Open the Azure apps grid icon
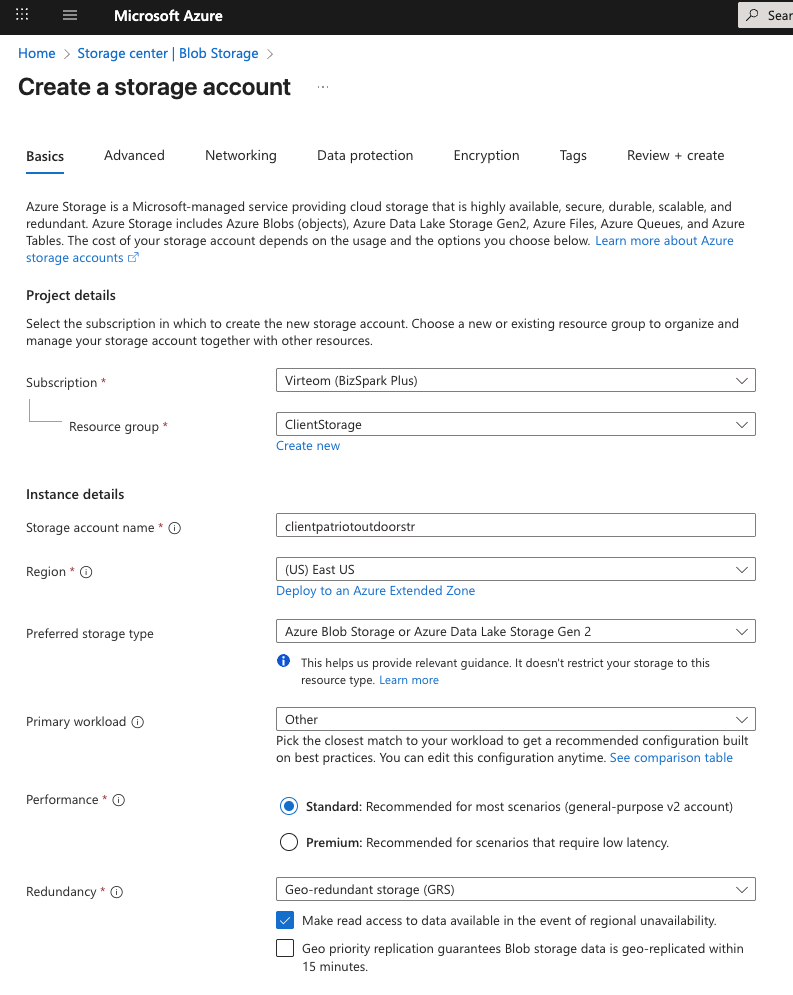This screenshot has width=793, height=995. click(x=22, y=15)
